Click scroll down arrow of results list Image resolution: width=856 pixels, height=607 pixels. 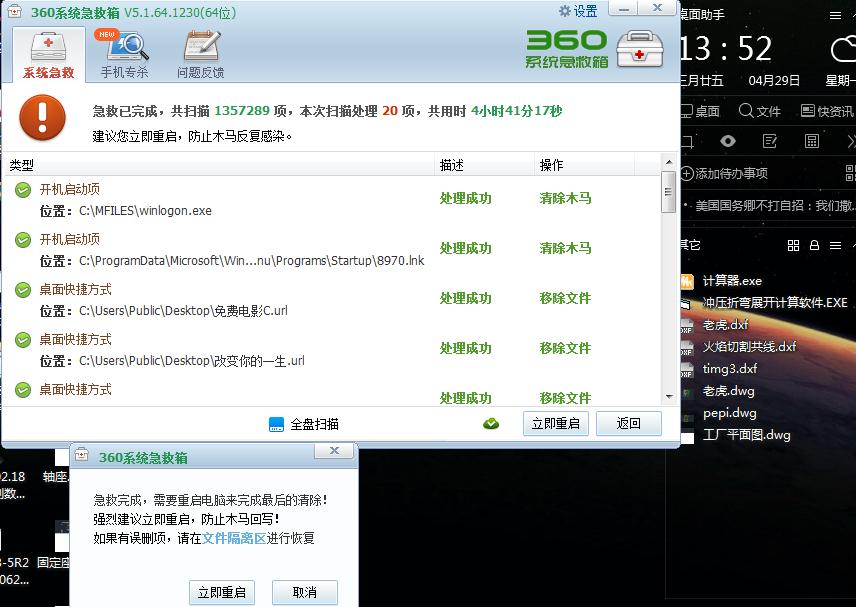pyautogui.click(x=669, y=397)
